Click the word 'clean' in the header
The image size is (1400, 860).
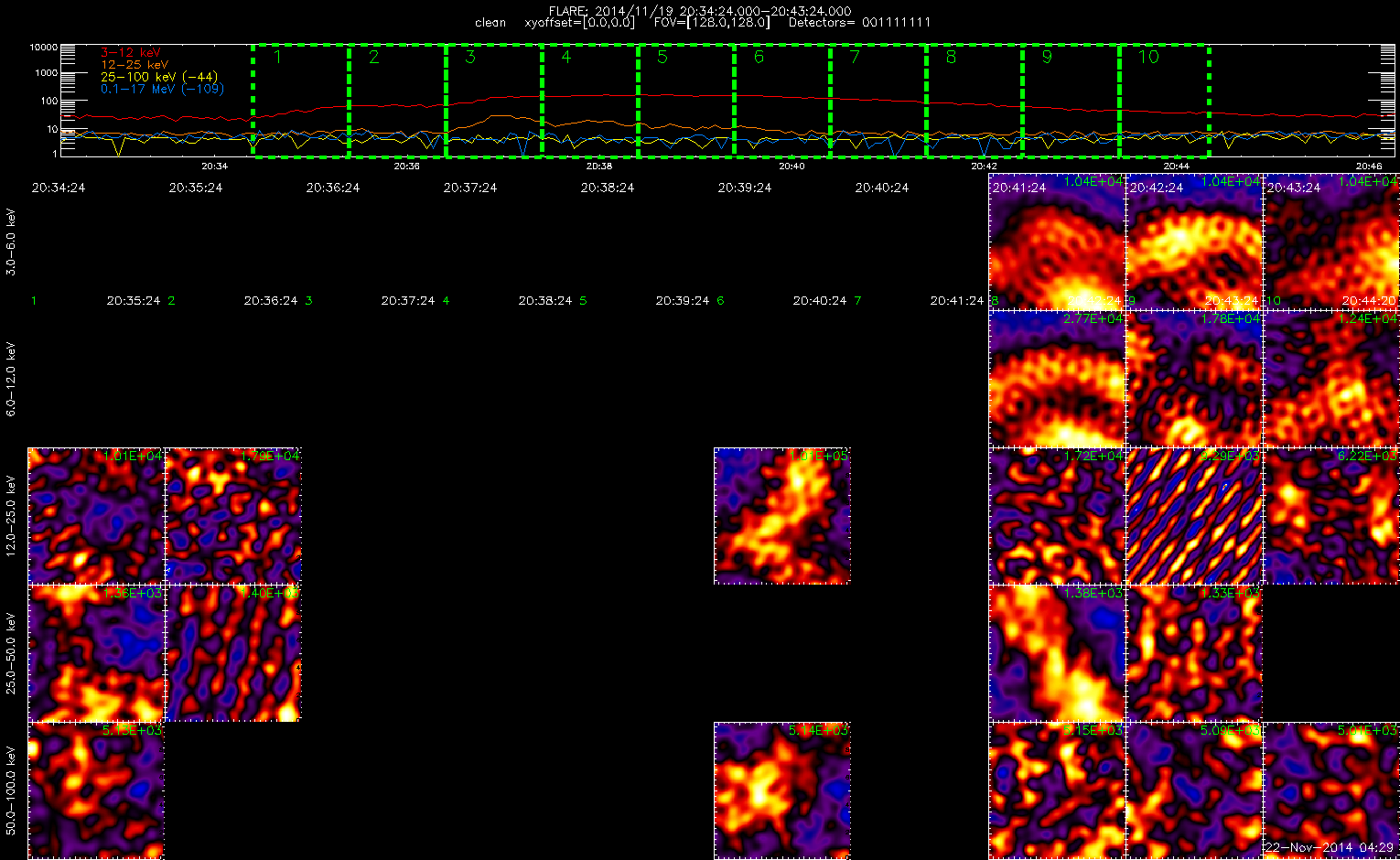490,22
